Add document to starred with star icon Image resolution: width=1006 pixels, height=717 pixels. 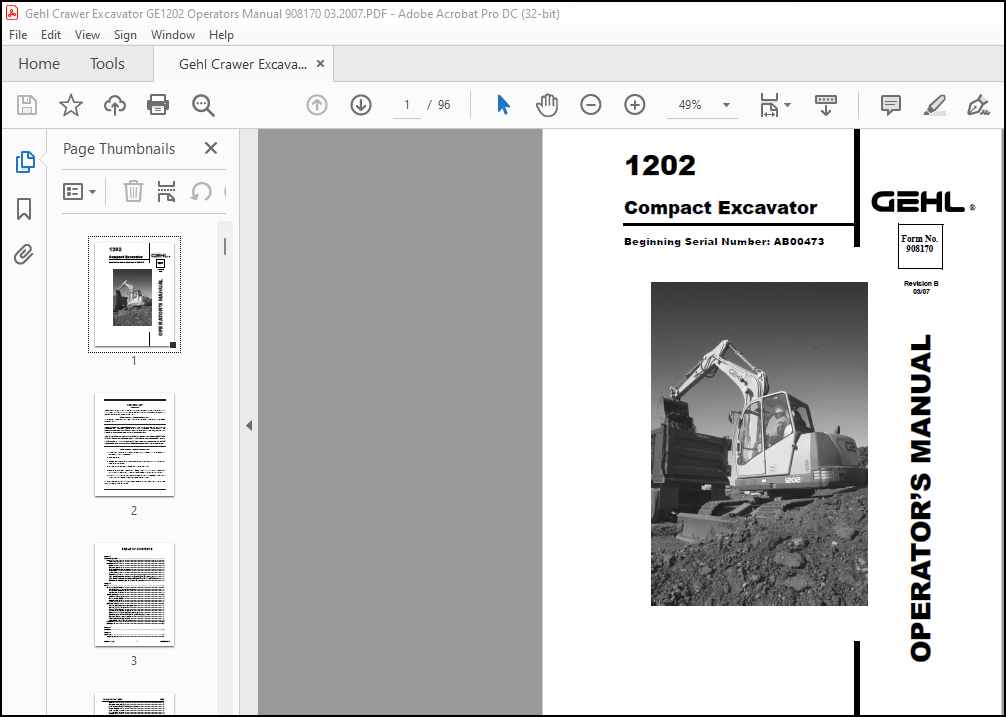pos(71,105)
